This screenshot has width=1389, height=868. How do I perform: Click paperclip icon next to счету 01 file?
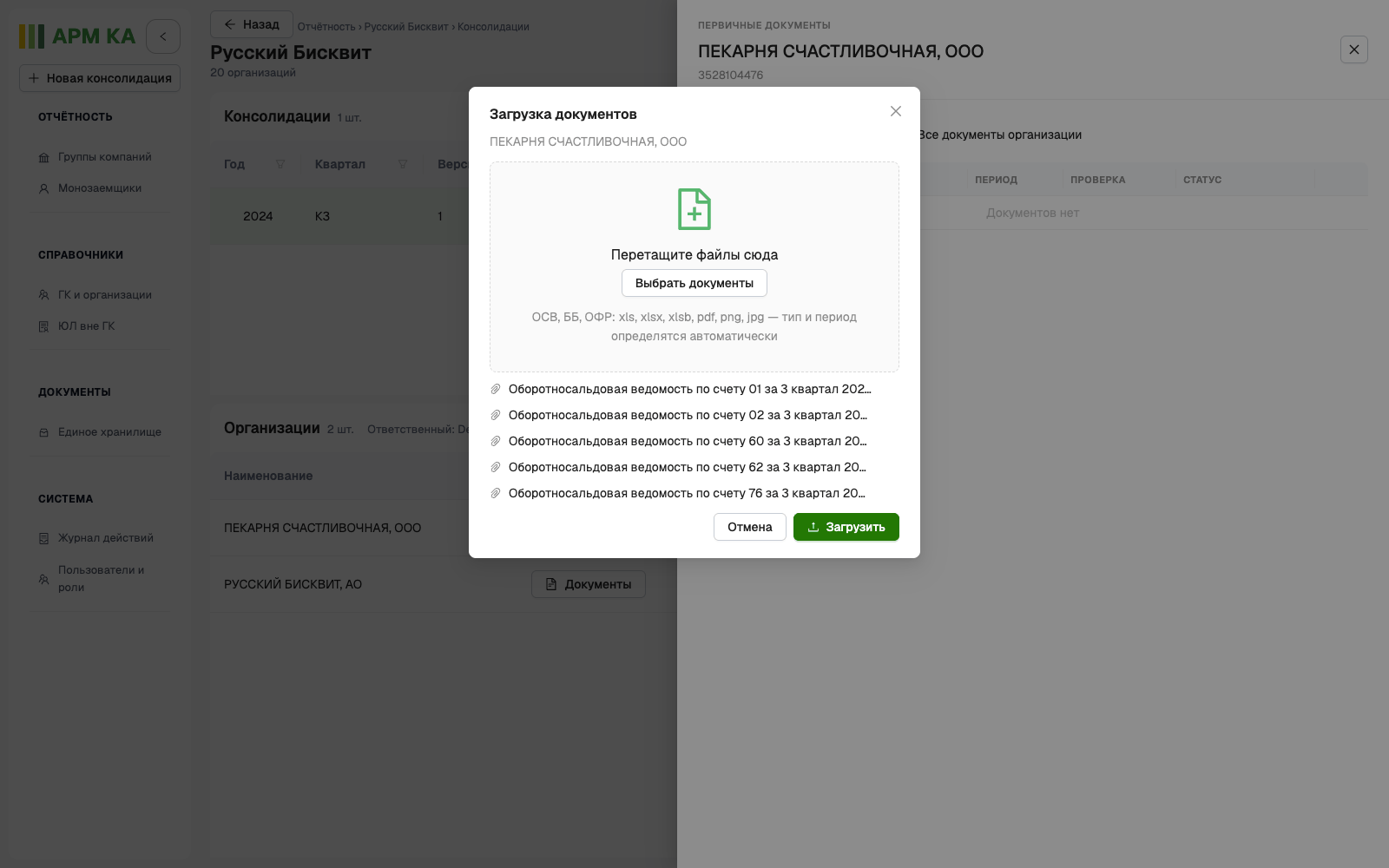496,389
